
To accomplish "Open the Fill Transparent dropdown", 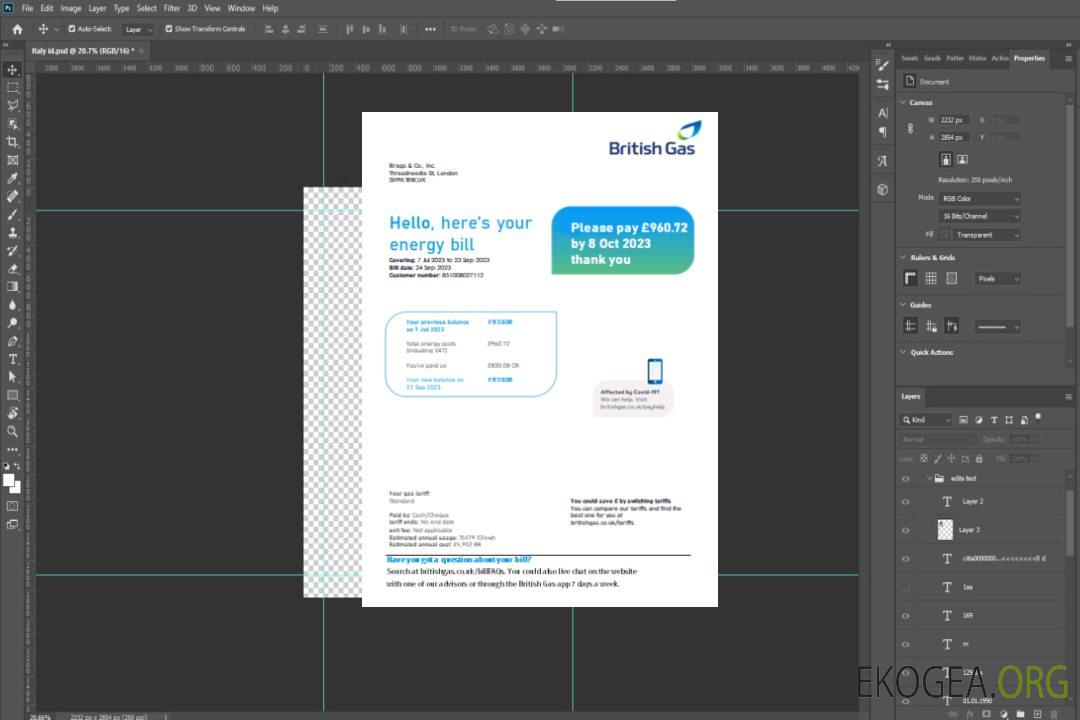I will click(987, 235).
